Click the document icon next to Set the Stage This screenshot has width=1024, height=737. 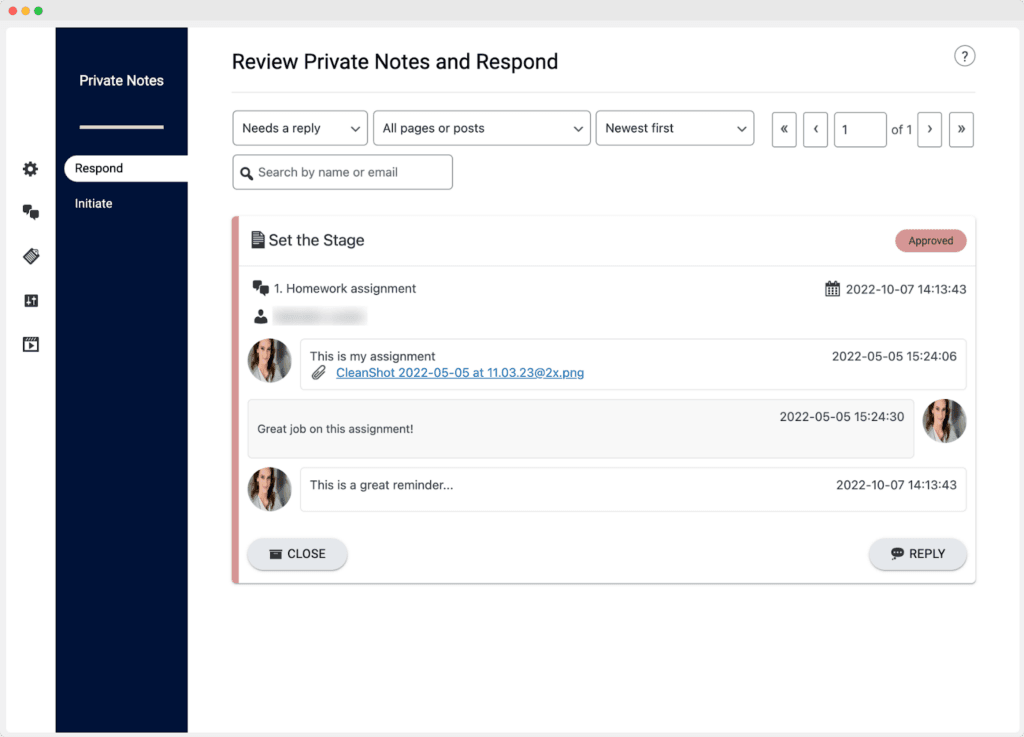tap(259, 239)
